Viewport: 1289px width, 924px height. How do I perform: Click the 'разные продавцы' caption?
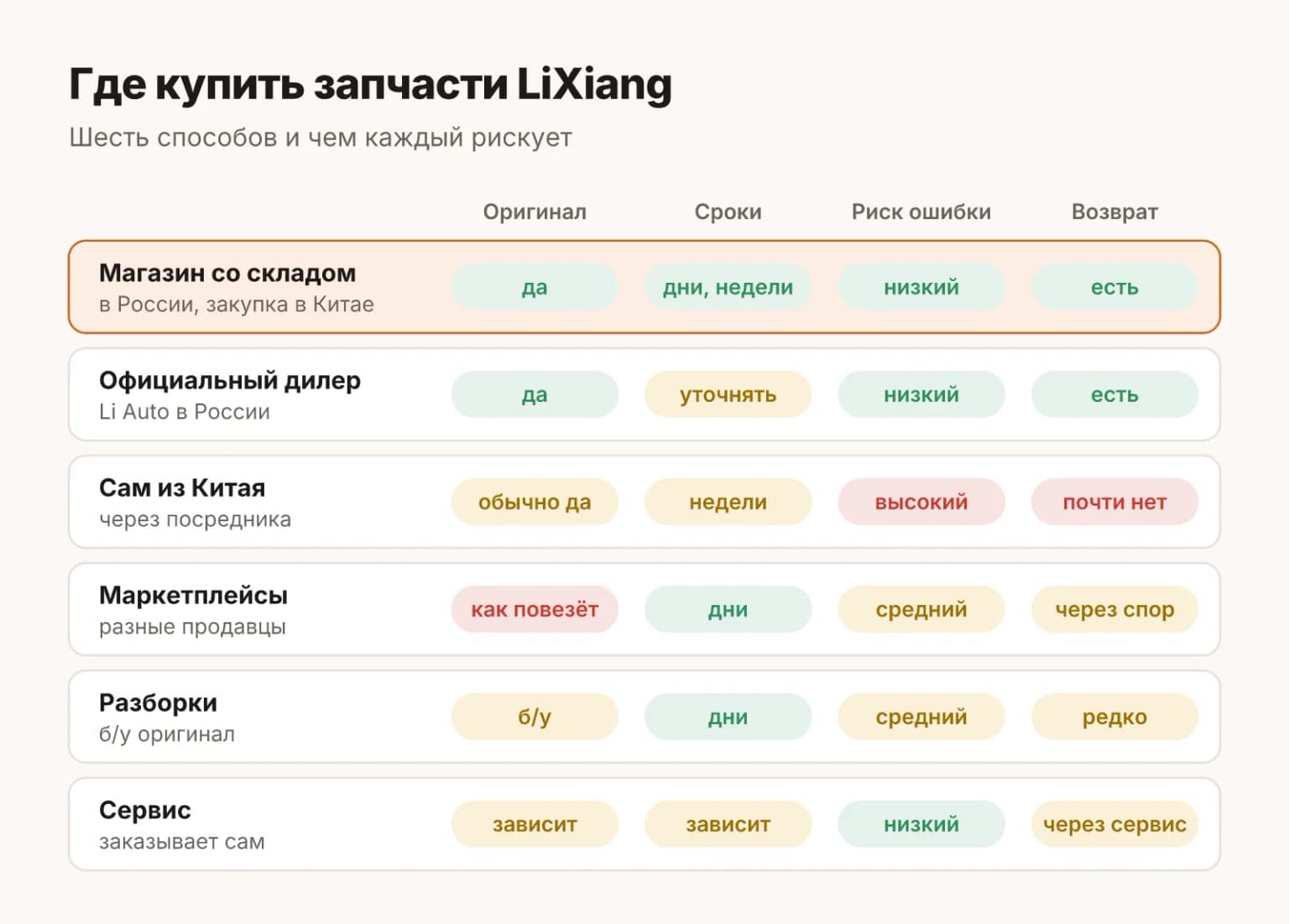tap(192, 626)
